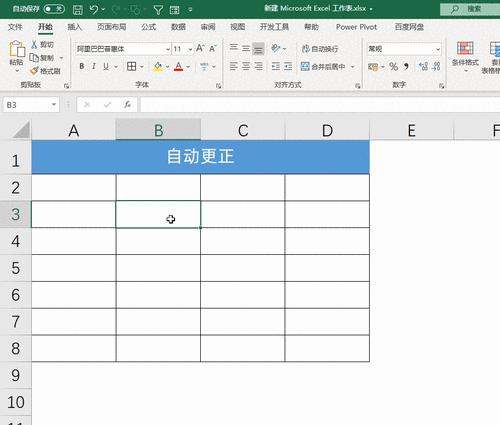Click the Center horizontally icon
Screen dimensions: 500x425
(246, 66)
